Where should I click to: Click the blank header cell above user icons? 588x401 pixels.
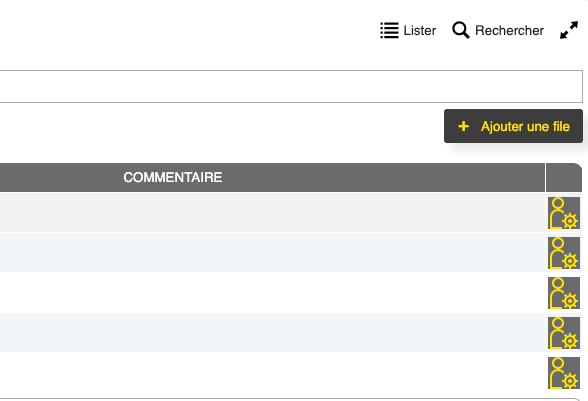(564, 177)
